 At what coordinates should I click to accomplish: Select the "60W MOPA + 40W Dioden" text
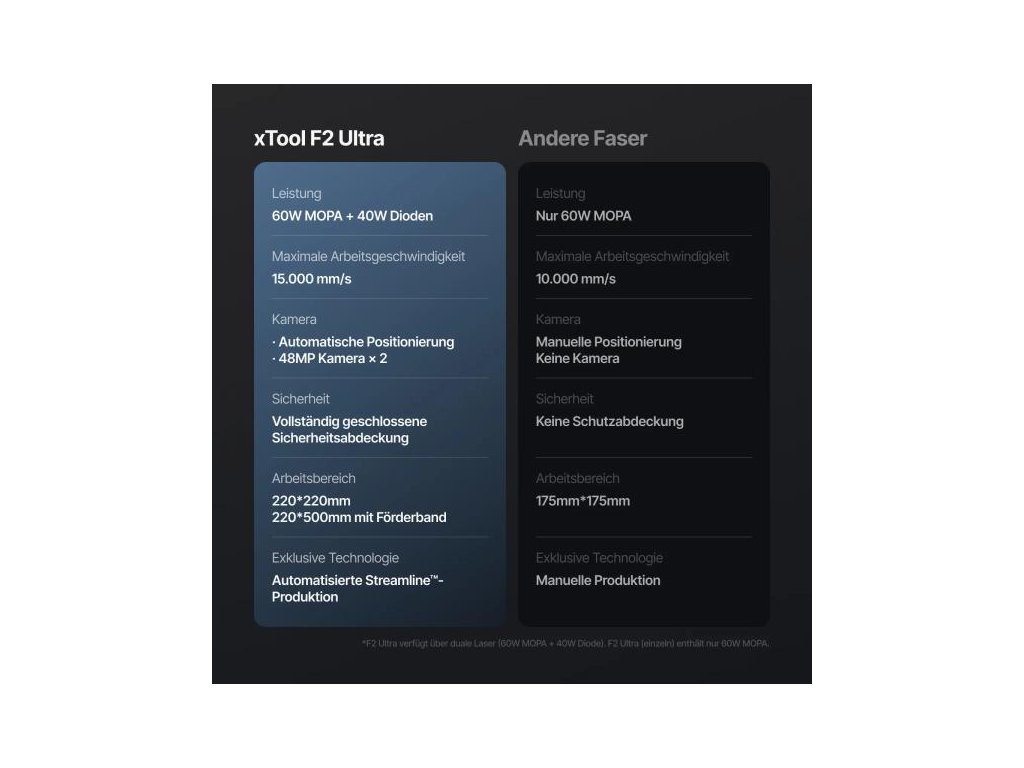point(352,215)
